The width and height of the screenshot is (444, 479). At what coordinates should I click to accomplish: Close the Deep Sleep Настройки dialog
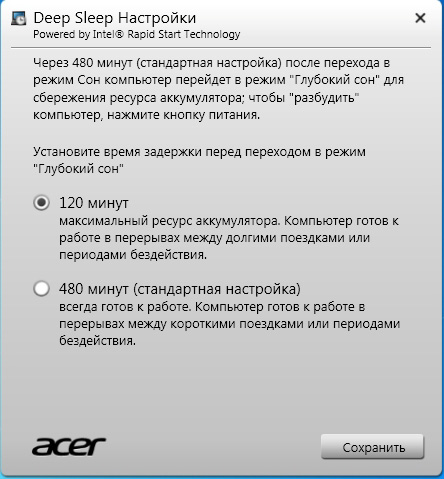pos(420,18)
